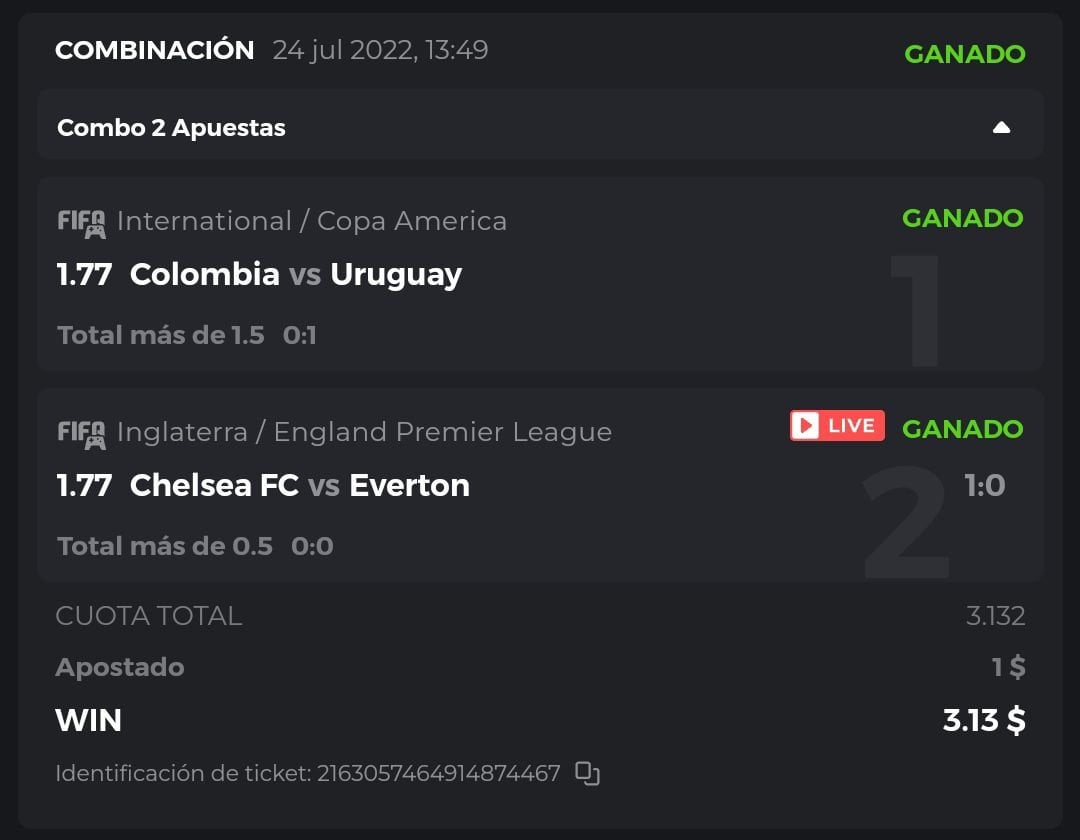The image size is (1080, 840).
Task: Open the Chelsea FC vs Everton match
Action: tap(299, 485)
